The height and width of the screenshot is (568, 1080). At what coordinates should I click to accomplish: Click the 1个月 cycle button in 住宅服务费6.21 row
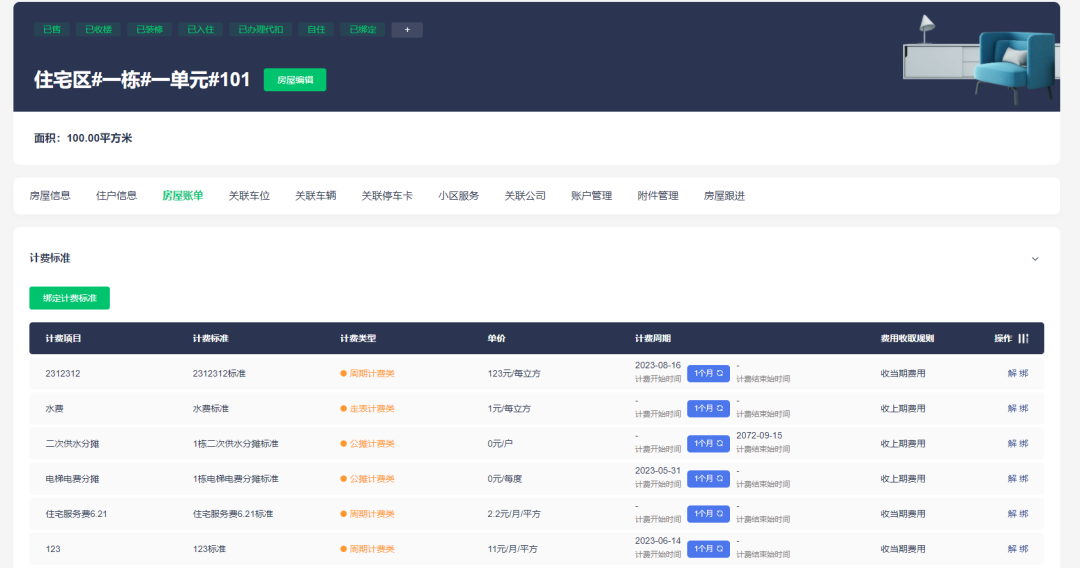pos(708,513)
